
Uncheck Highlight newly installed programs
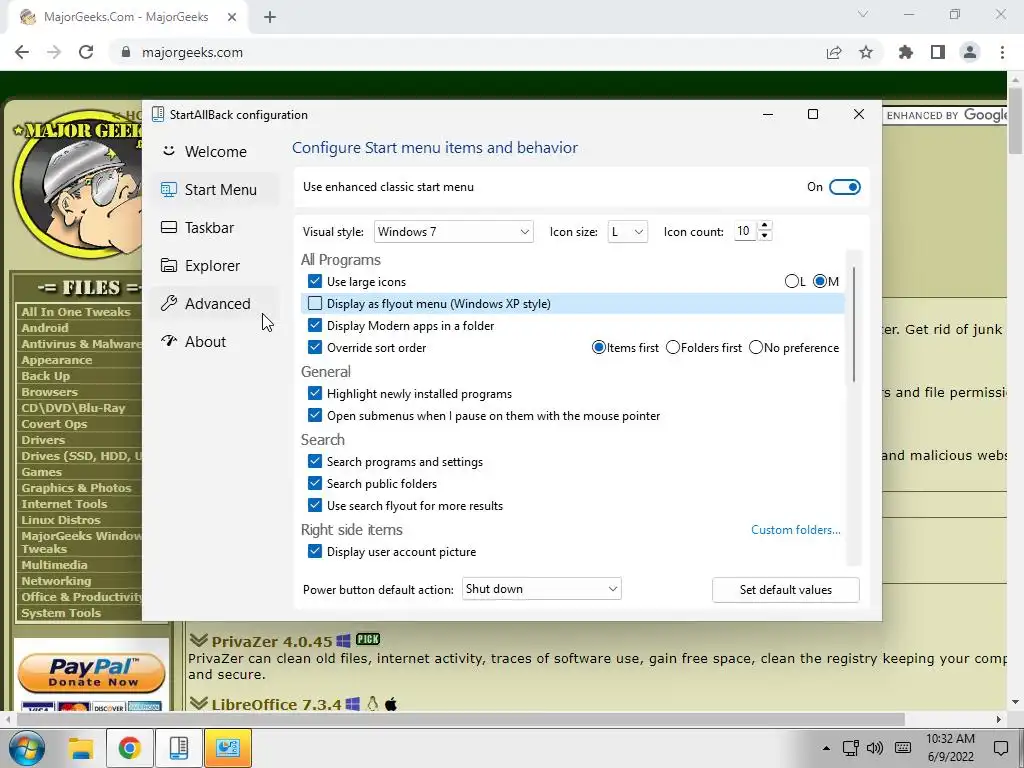315,394
